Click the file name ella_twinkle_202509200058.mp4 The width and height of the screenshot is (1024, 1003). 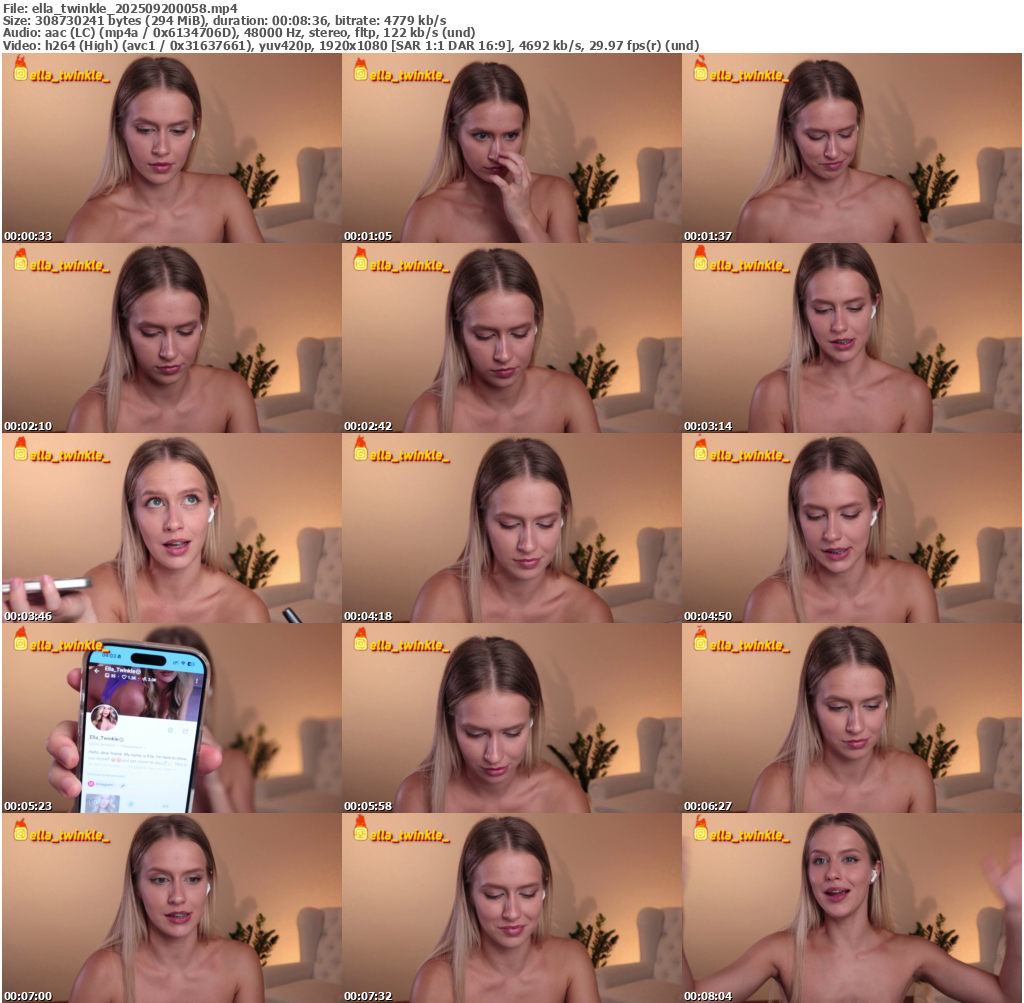[x=135, y=8]
